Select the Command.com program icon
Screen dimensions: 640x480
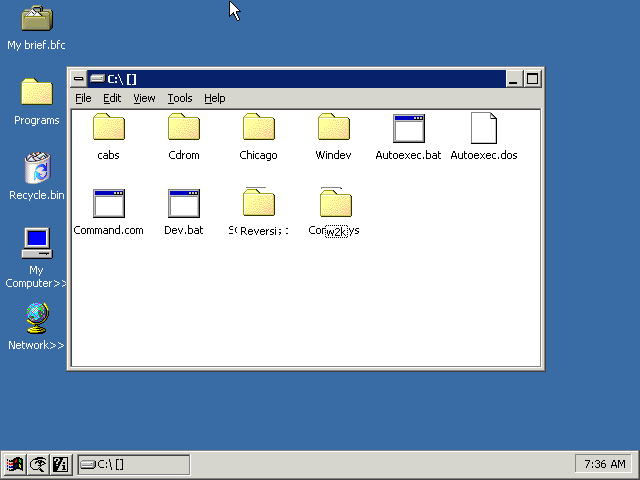(x=109, y=203)
